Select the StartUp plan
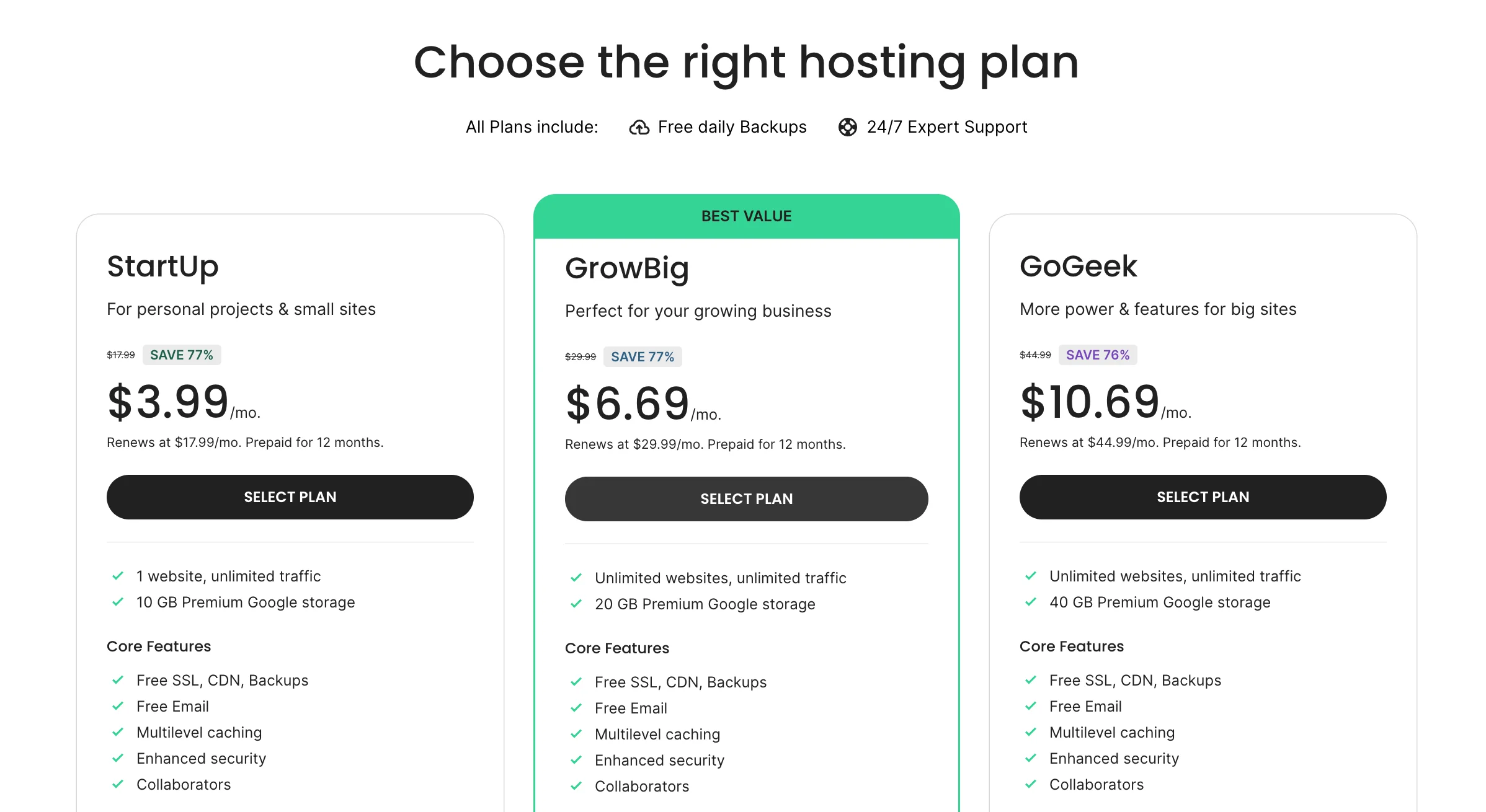1486x812 pixels. pos(290,496)
